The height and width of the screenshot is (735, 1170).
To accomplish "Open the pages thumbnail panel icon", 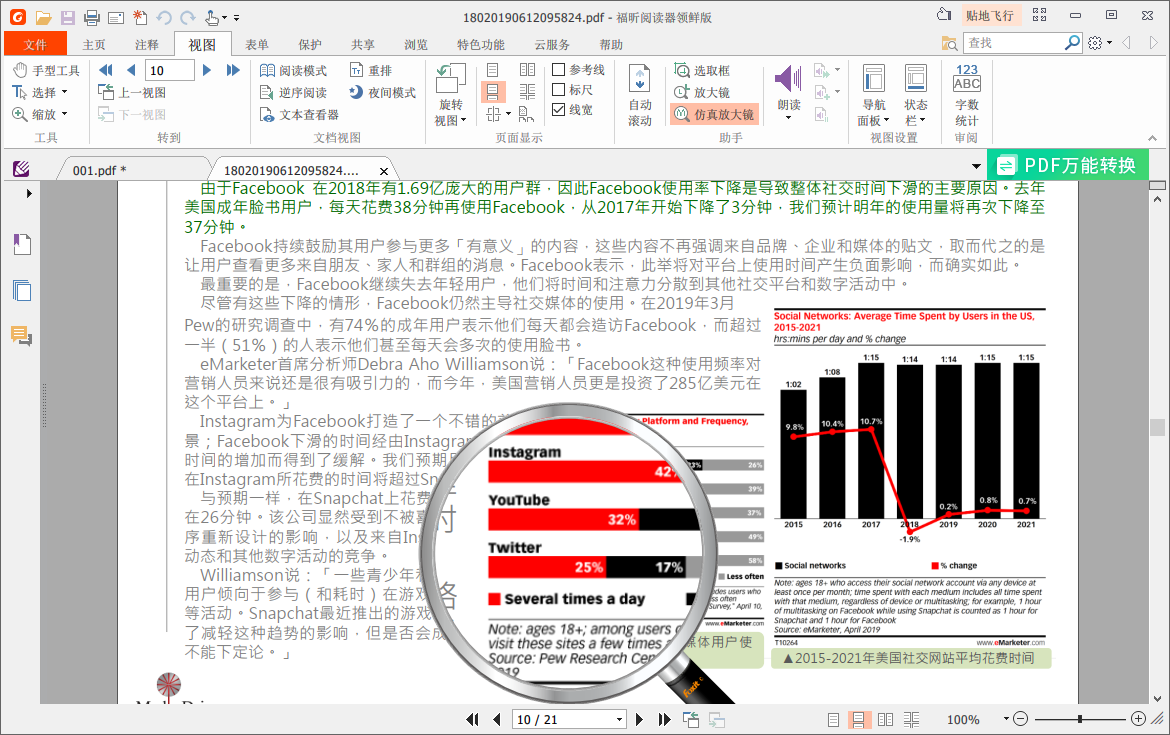I will pyautogui.click(x=22, y=290).
